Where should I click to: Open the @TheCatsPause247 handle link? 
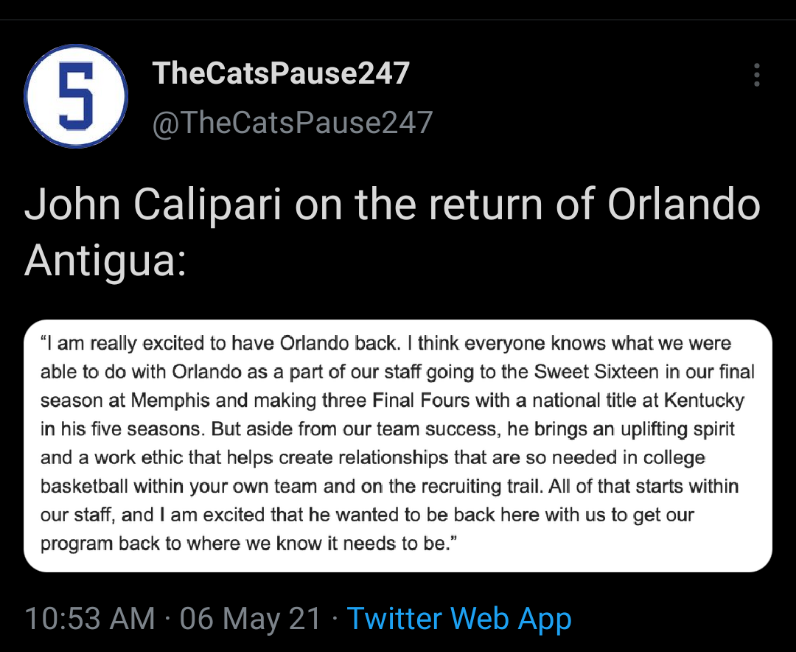click(x=291, y=122)
